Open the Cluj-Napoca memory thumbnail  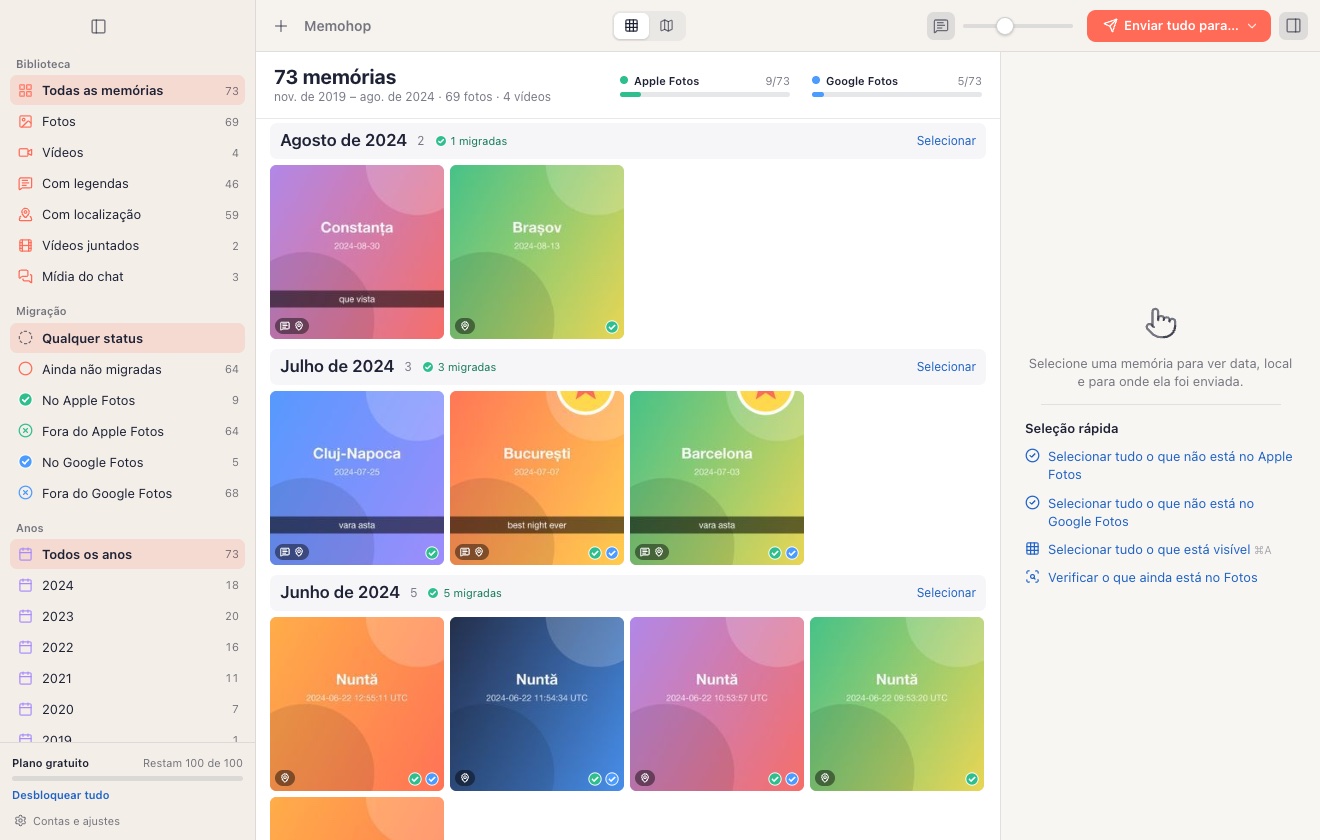tap(357, 478)
